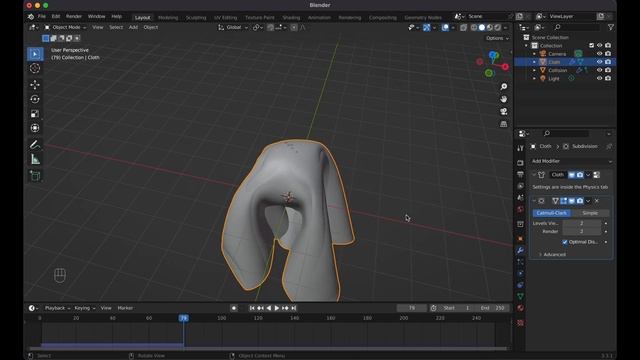
Task: Open the Object Mode dropdown
Action: tap(65, 27)
